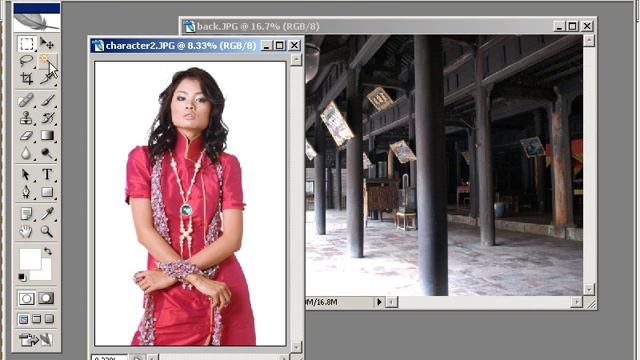Select the Hand tool
640x360 pixels.
[26, 231]
